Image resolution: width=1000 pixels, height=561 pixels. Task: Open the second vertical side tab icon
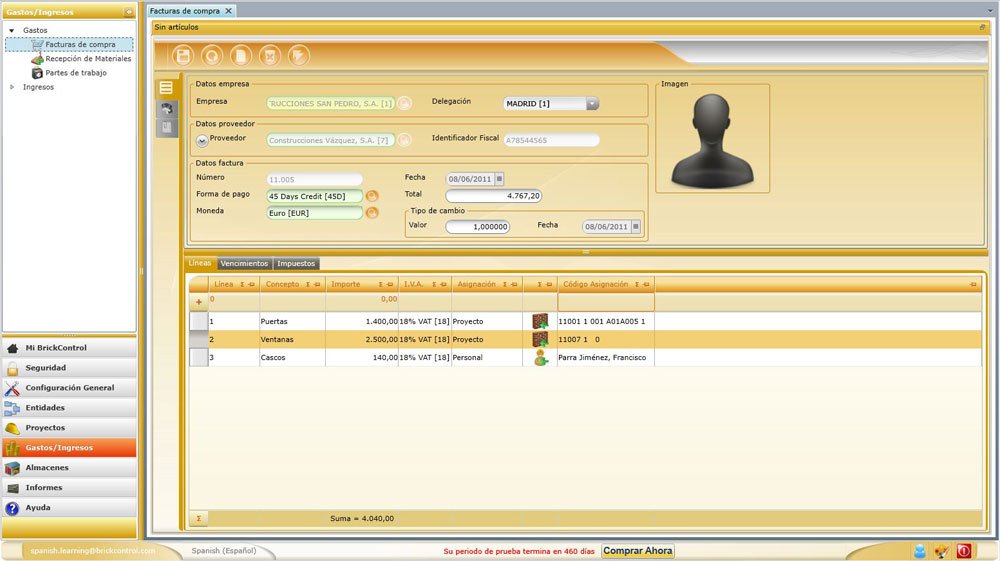tap(166, 108)
